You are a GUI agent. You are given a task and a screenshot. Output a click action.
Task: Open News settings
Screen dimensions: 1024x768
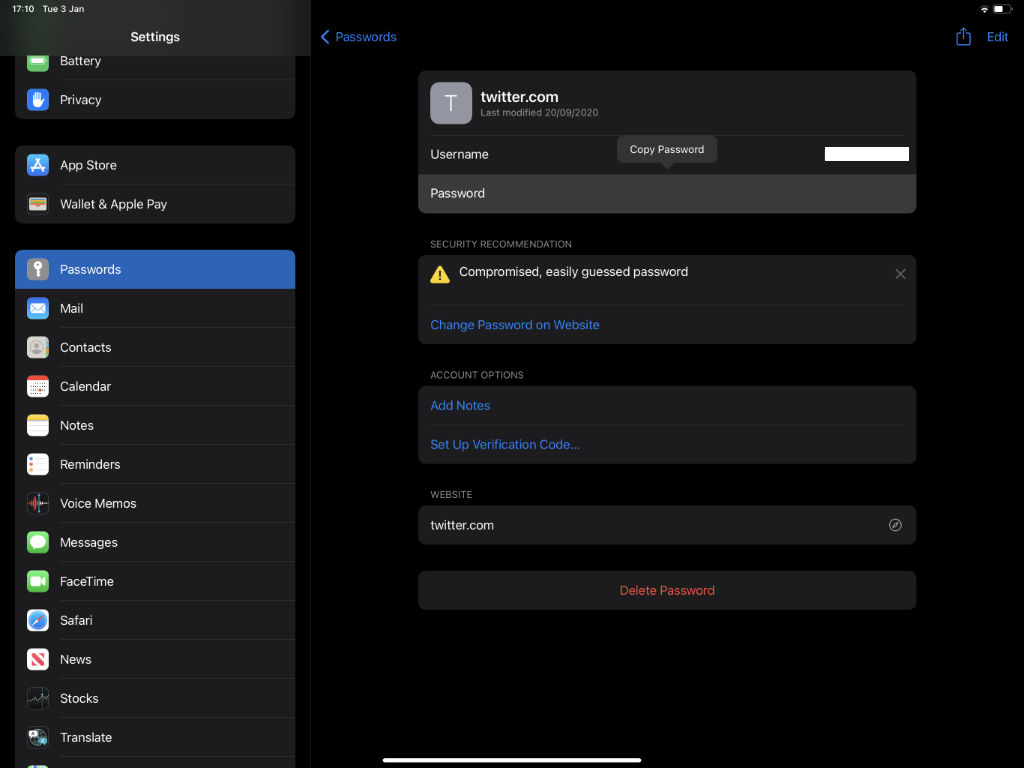[155, 660]
